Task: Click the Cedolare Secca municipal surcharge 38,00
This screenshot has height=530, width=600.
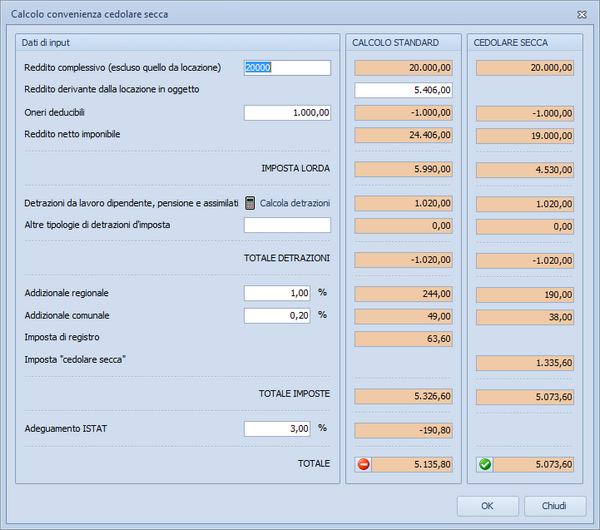Action: (525, 317)
